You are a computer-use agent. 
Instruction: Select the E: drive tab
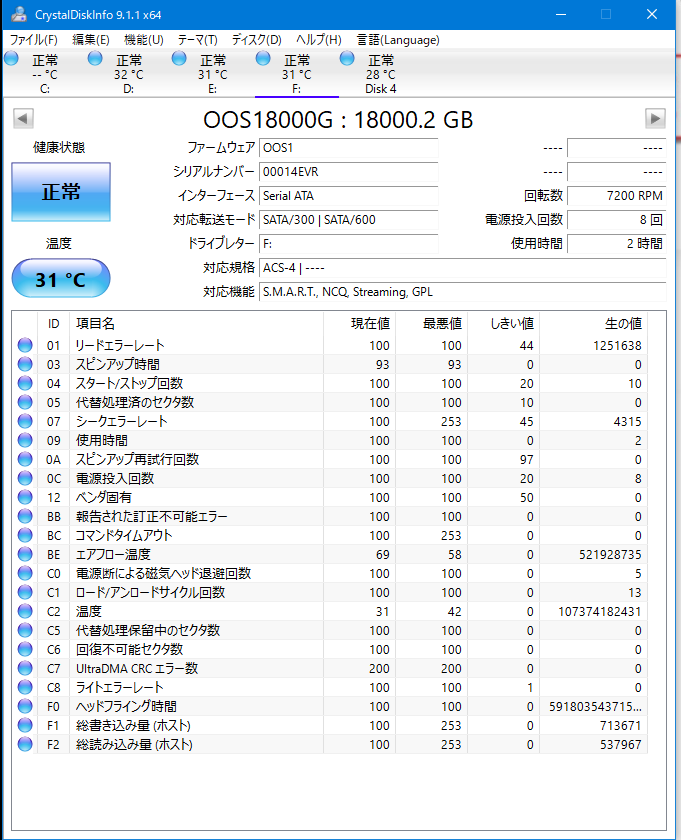coord(213,74)
